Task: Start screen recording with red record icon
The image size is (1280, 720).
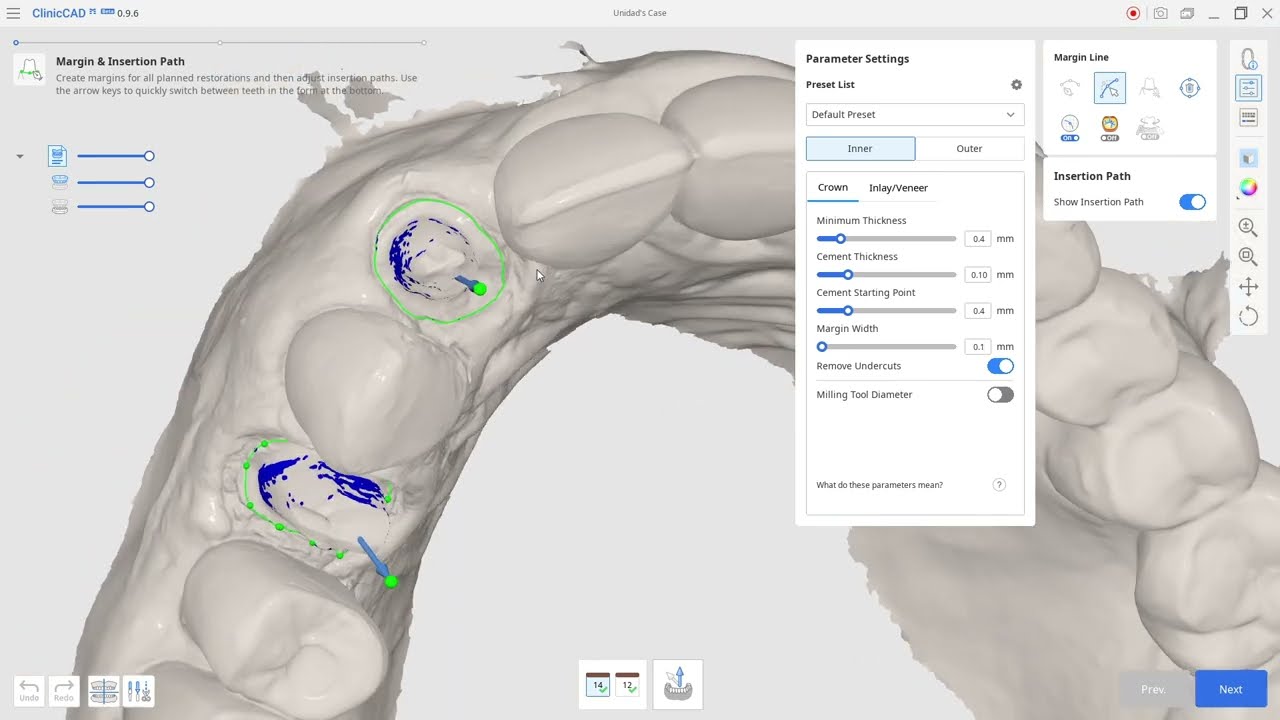Action: [x=1133, y=13]
